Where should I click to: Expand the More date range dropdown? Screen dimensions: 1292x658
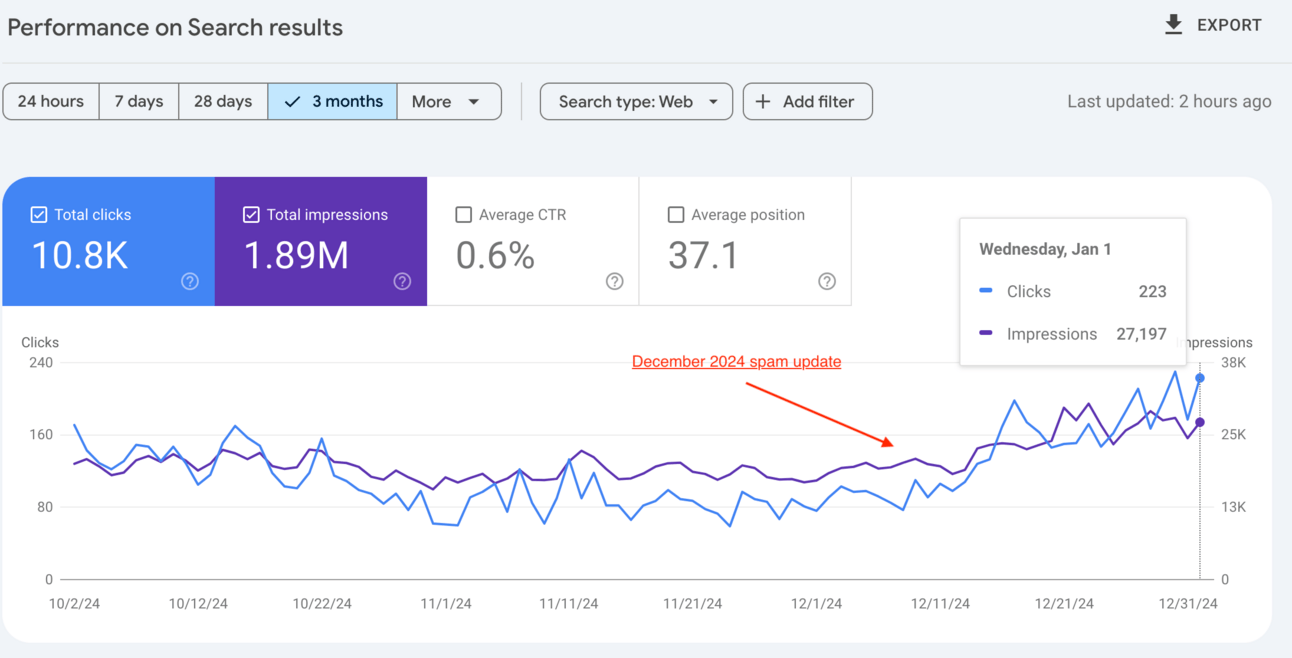coord(449,101)
